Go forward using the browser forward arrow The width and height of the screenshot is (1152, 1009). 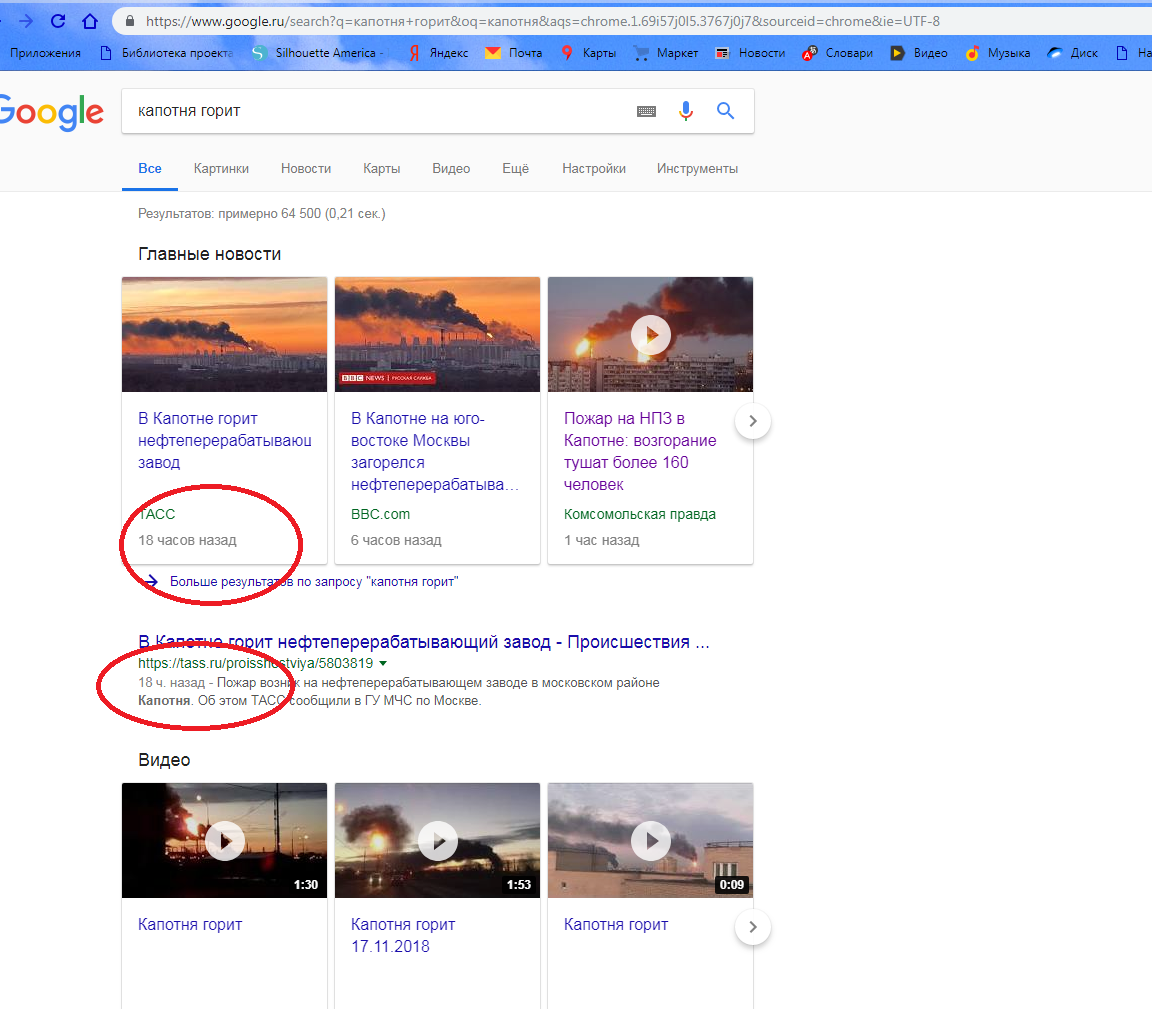point(26,21)
